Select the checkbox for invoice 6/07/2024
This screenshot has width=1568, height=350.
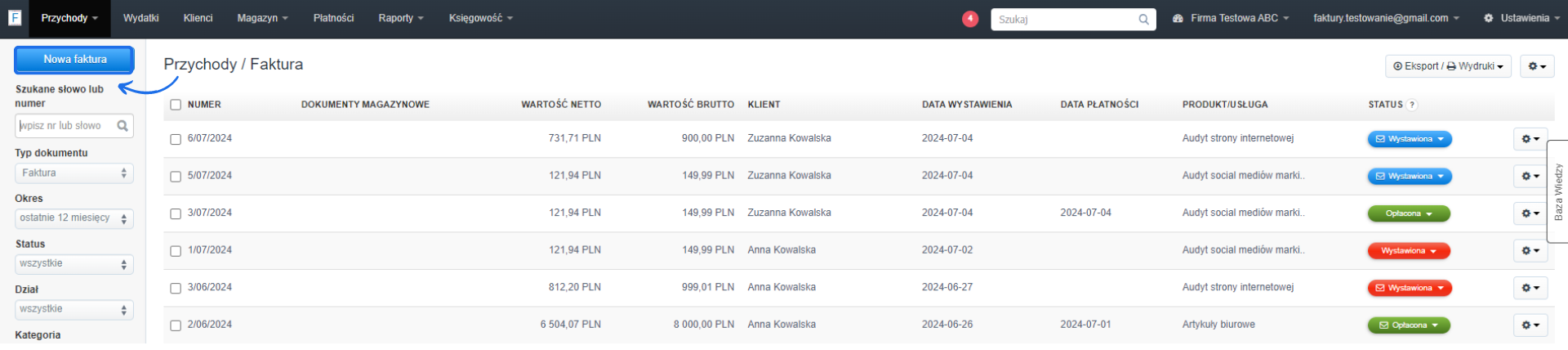(176, 139)
